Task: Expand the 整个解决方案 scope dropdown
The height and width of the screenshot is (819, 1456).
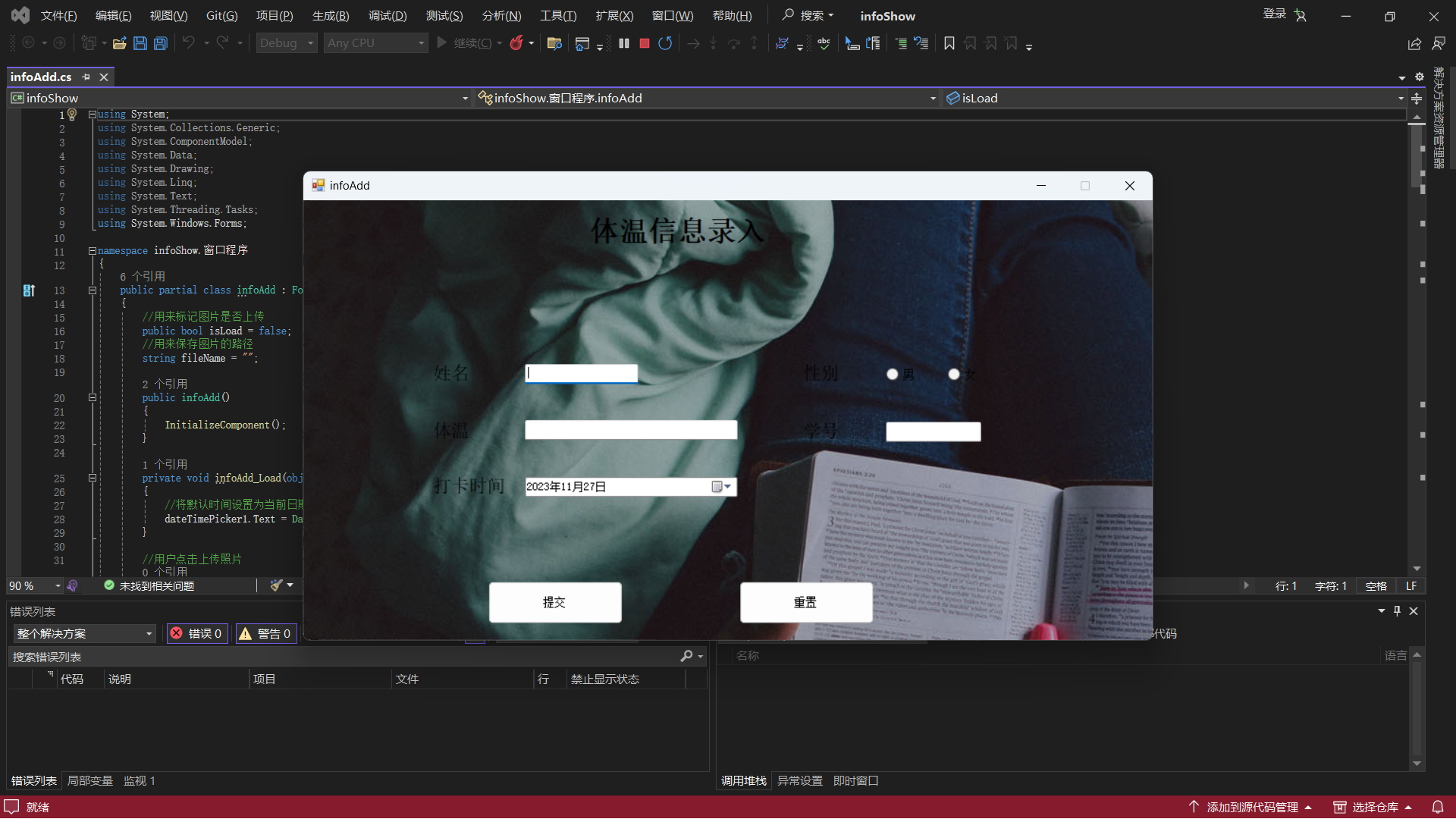Action: click(x=149, y=633)
